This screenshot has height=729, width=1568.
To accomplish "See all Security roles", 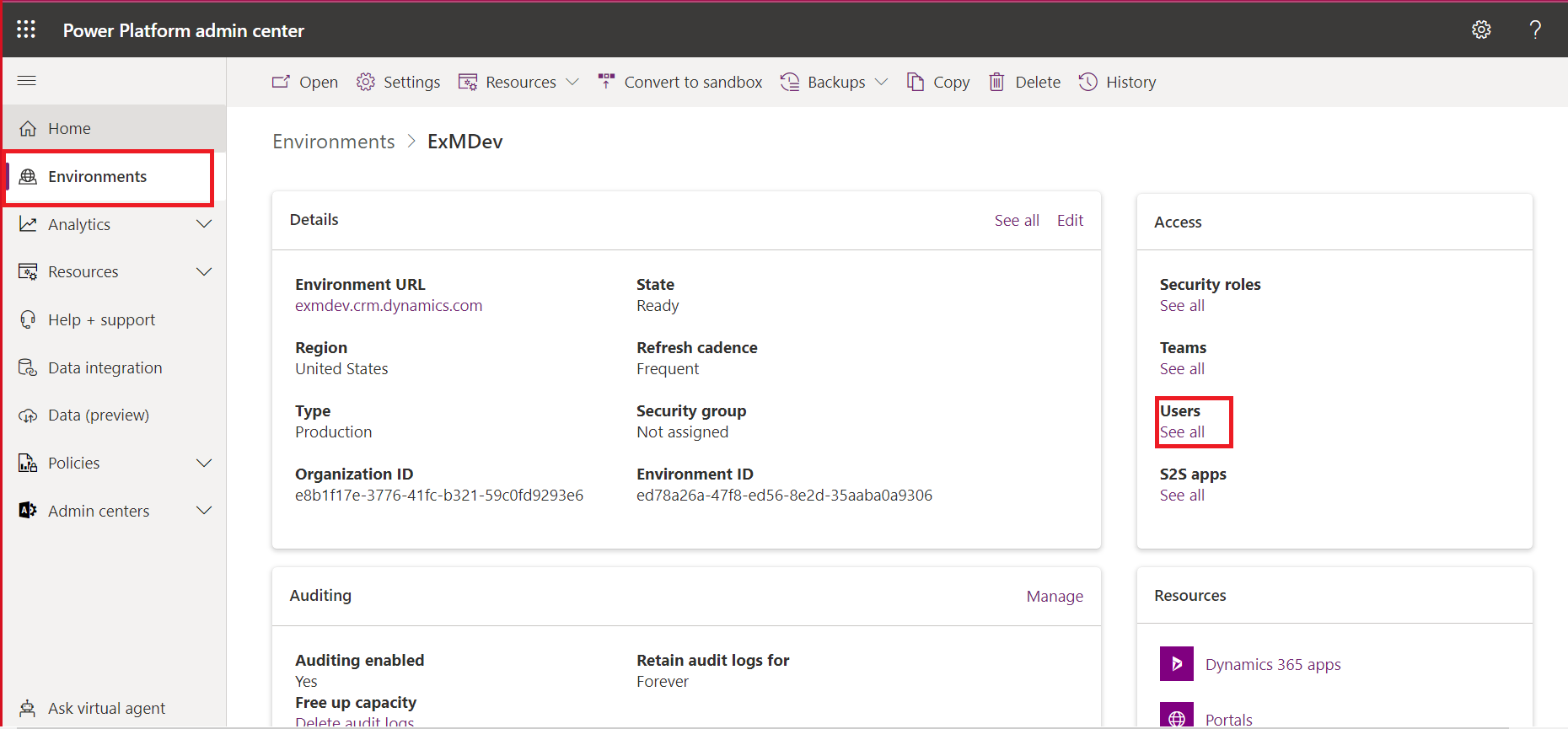I will [1182, 306].
